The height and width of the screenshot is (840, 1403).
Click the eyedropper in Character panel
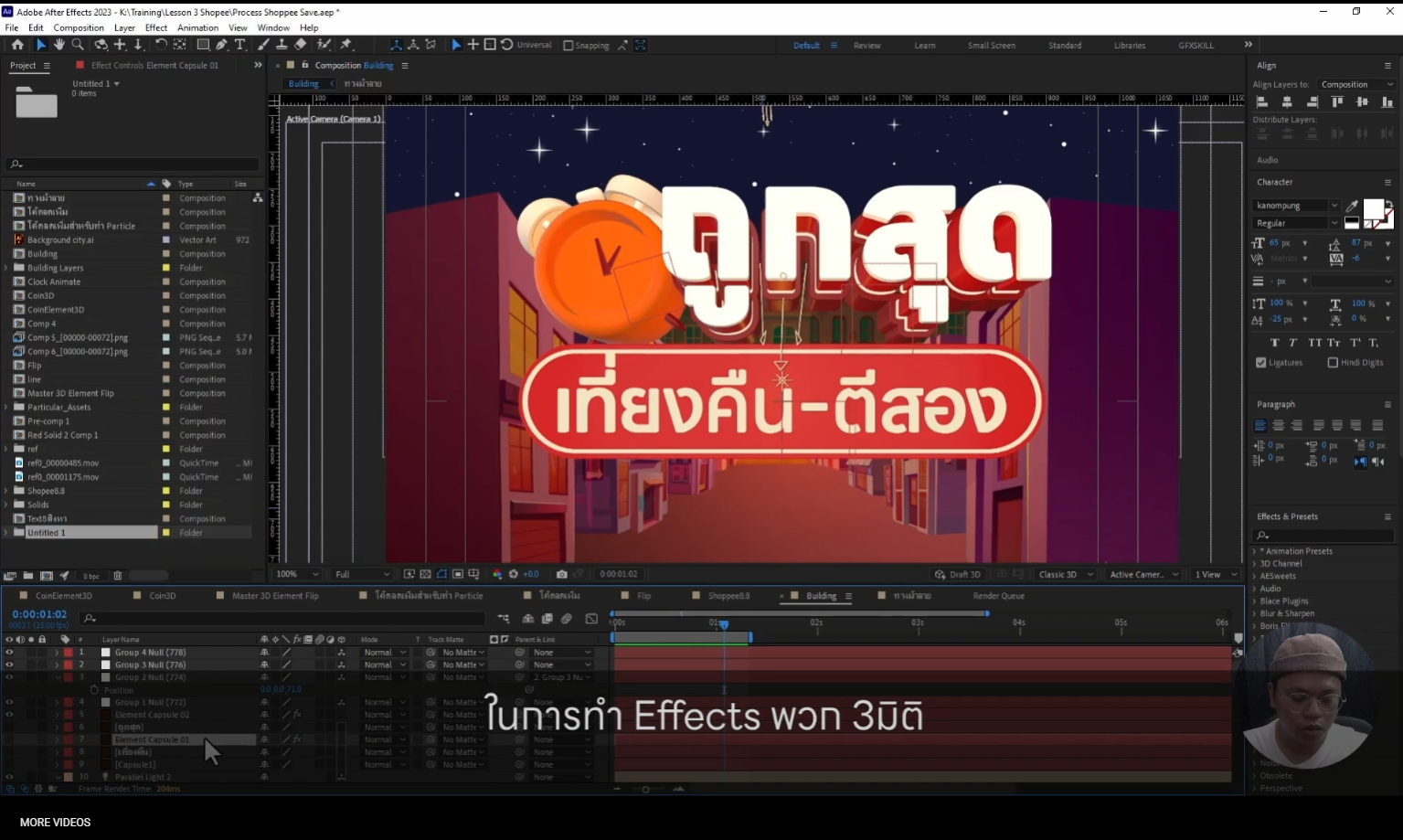(x=1352, y=206)
